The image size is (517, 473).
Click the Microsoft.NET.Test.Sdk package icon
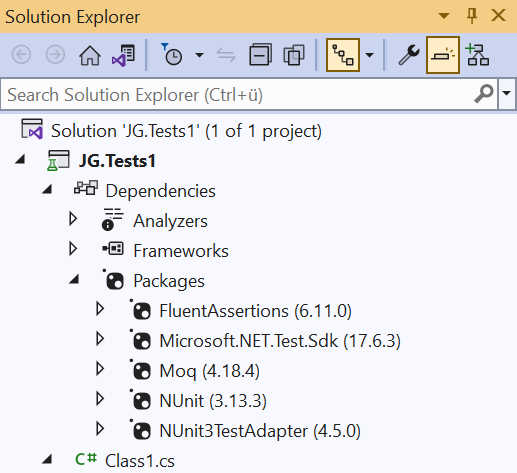(x=141, y=340)
